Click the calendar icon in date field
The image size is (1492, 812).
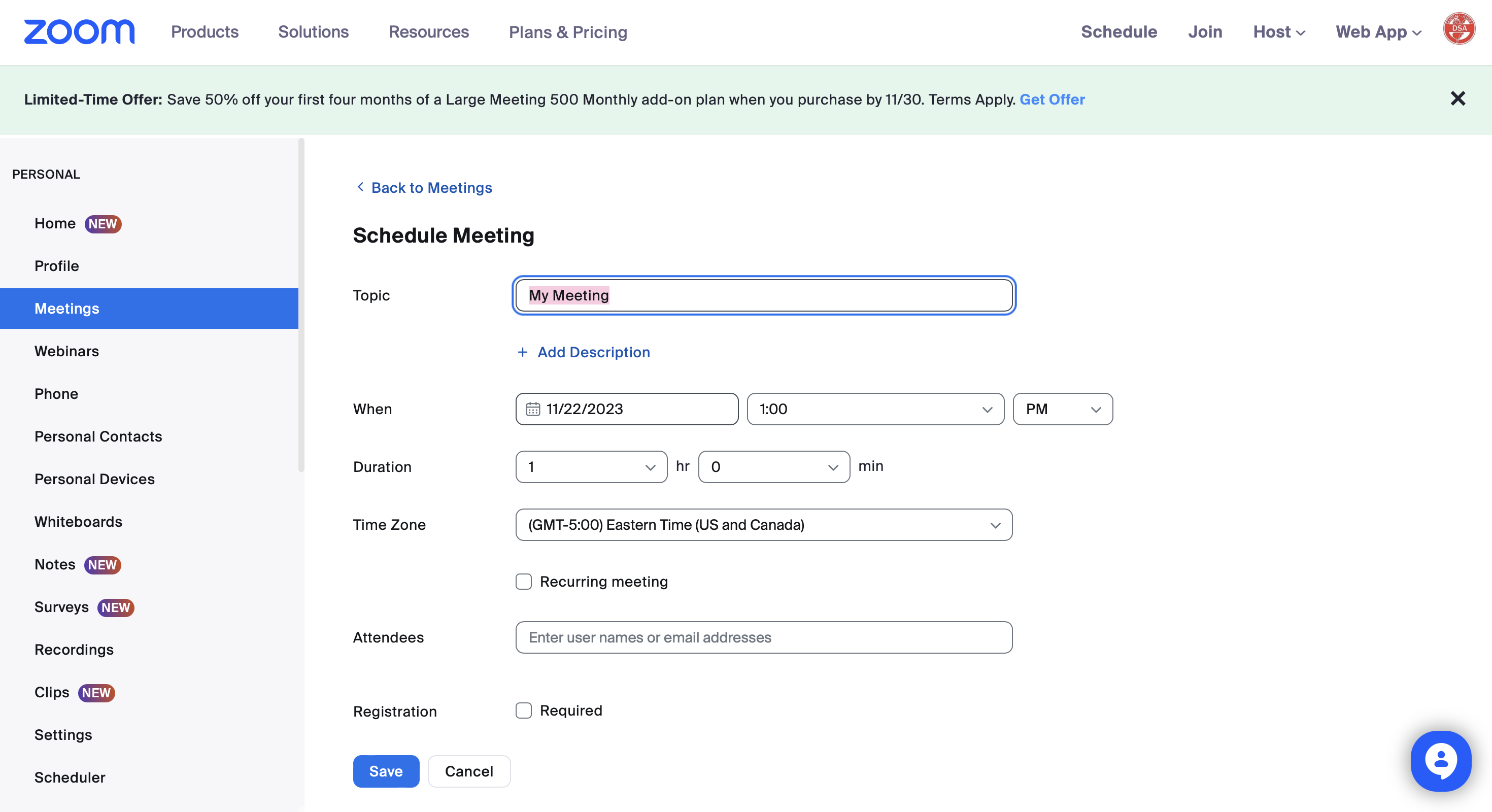[532, 410]
